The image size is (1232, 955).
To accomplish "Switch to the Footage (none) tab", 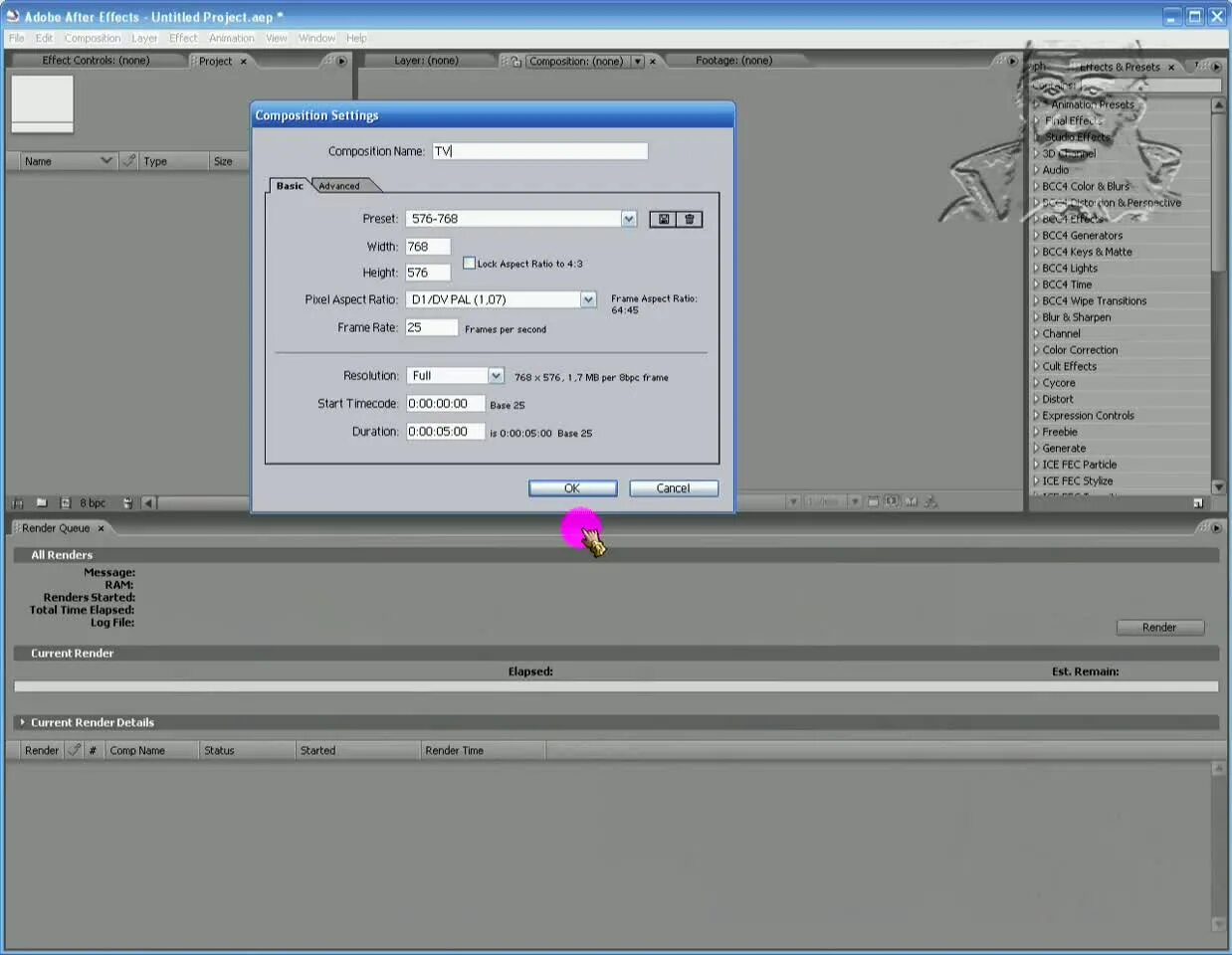I will pyautogui.click(x=733, y=61).
